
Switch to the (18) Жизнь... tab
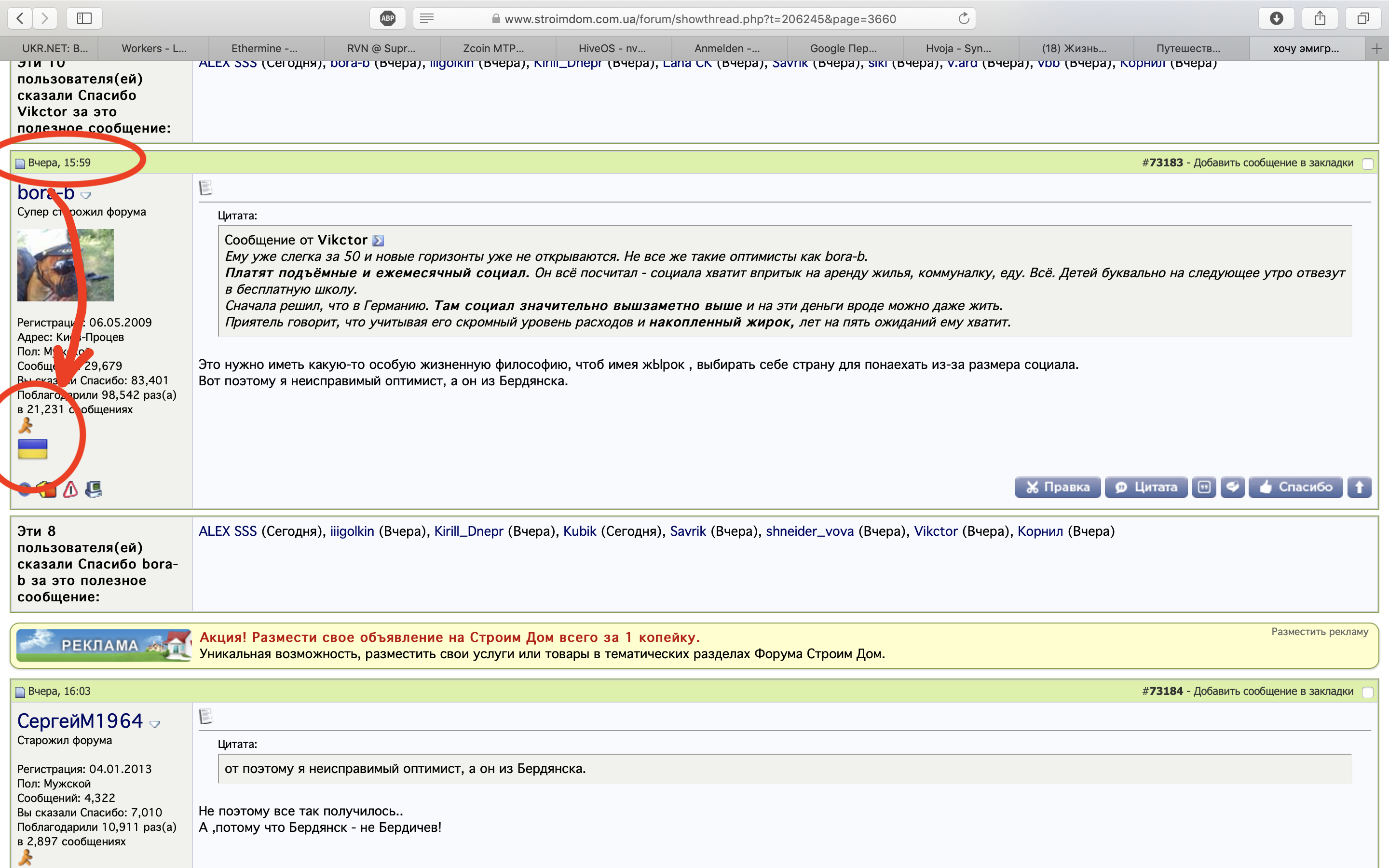(1074, 49)
